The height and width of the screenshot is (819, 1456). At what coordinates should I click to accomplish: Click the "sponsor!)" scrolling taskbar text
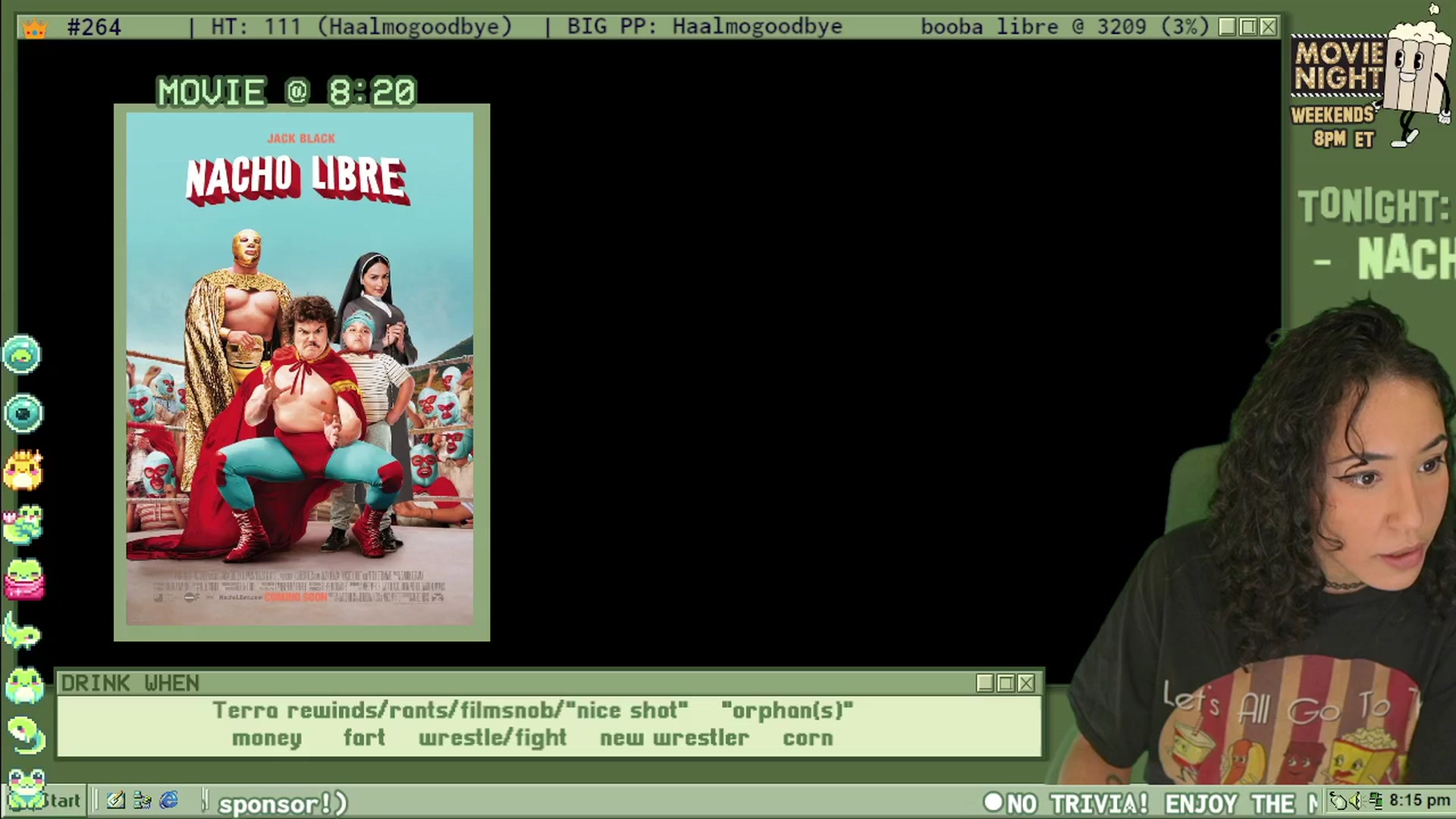pyautogui.click(x=283, y=804)
